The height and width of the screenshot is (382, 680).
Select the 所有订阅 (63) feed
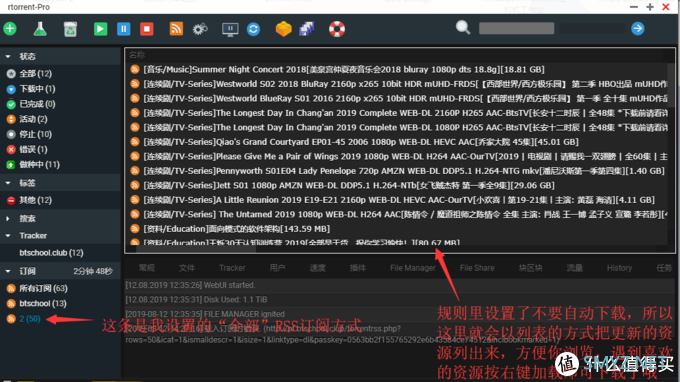(x=43, y=288)
